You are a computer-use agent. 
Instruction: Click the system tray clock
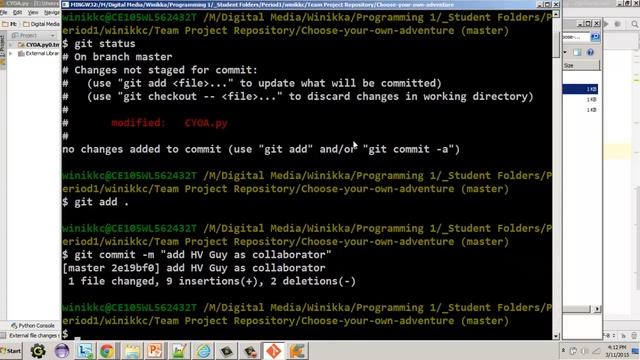coord(616,351)
